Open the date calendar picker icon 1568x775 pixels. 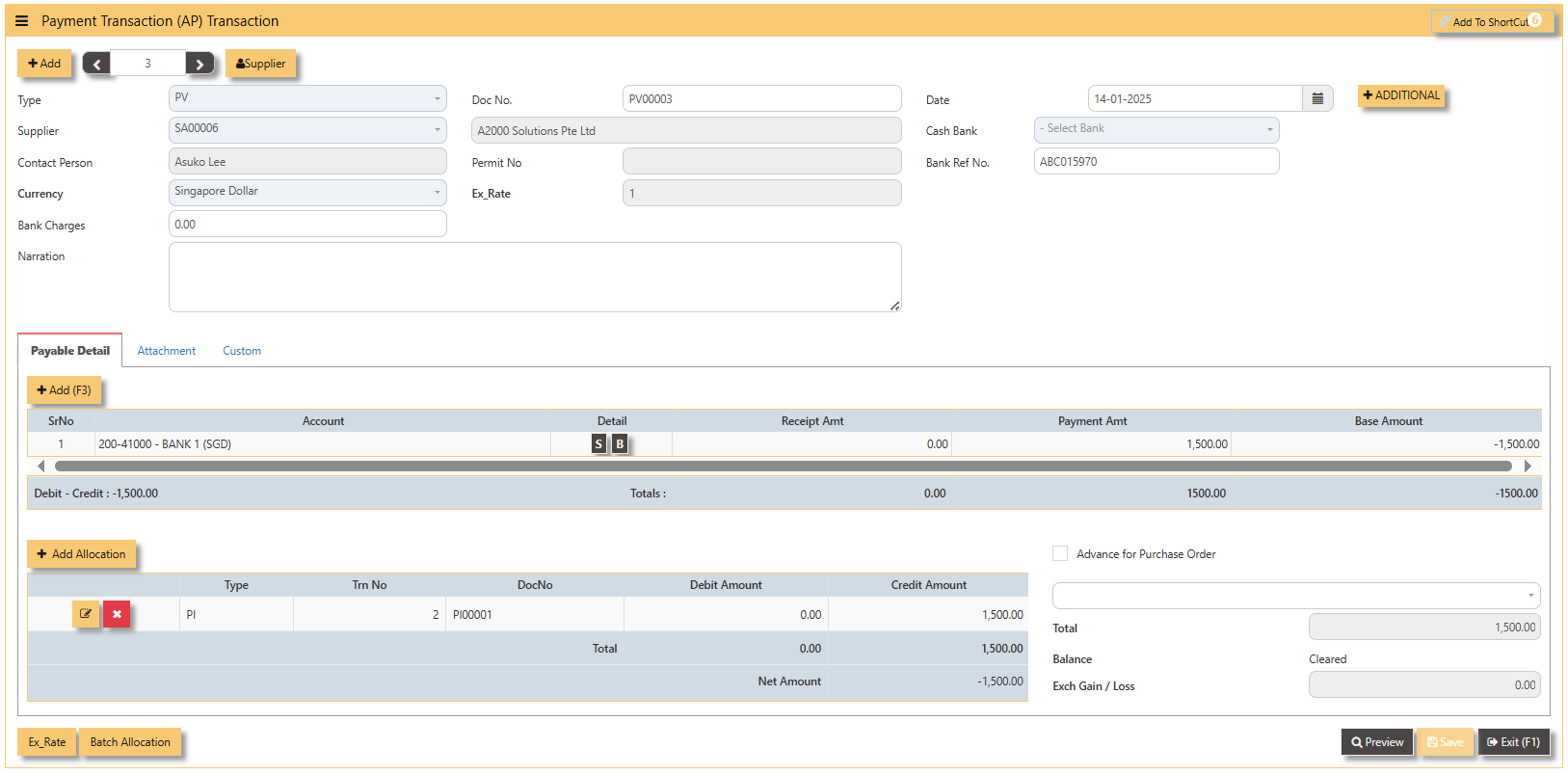[1317, 98]
